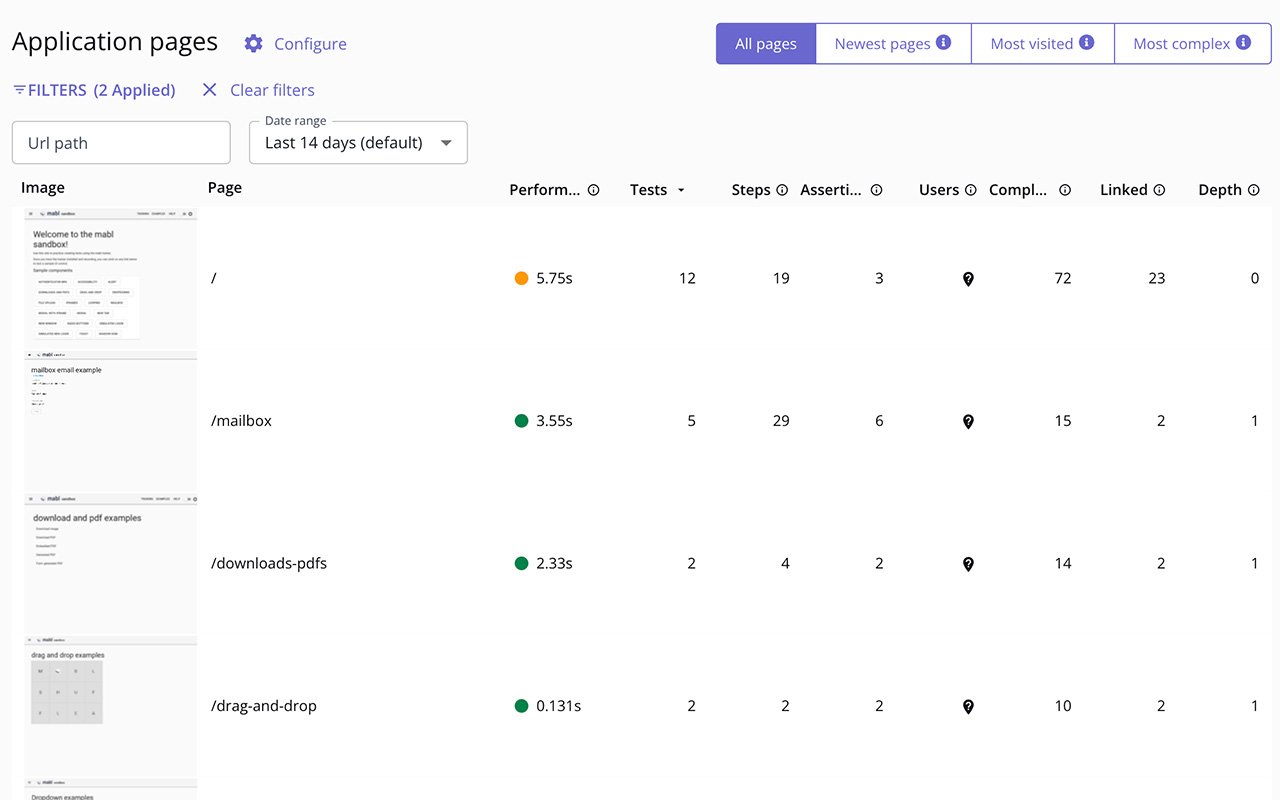Screen dimensions: 1280x800
Task: Sort by Tests column arrow
Action: pos(681,190)
